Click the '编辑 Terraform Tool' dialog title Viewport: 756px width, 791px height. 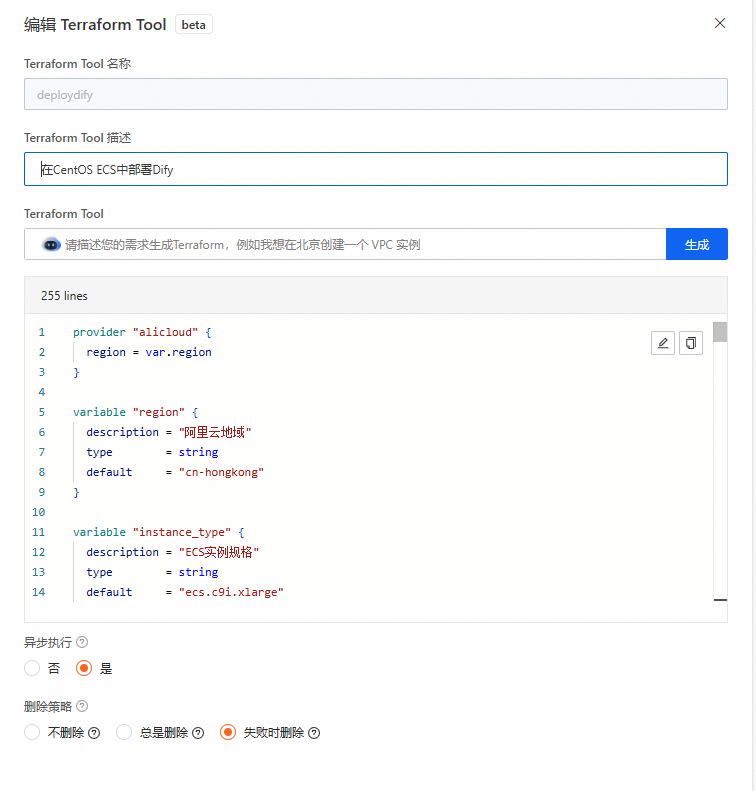(x=95, y=25)
